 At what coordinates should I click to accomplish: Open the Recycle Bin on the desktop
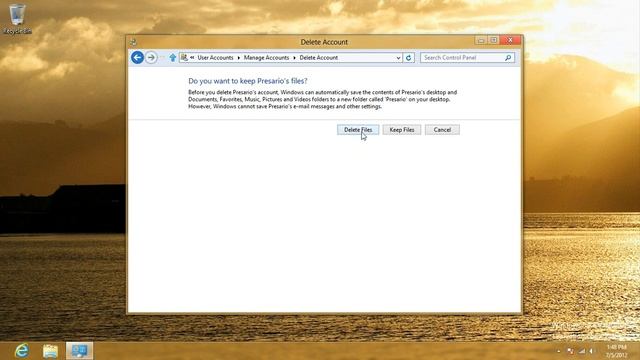pos(17,19)
